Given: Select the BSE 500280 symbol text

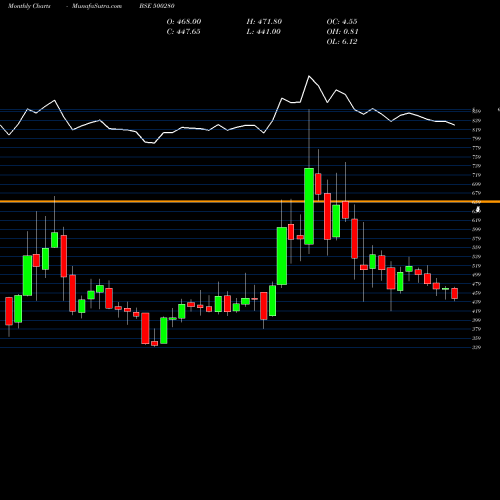Looking at the screenshot, I should pos(157,6).
